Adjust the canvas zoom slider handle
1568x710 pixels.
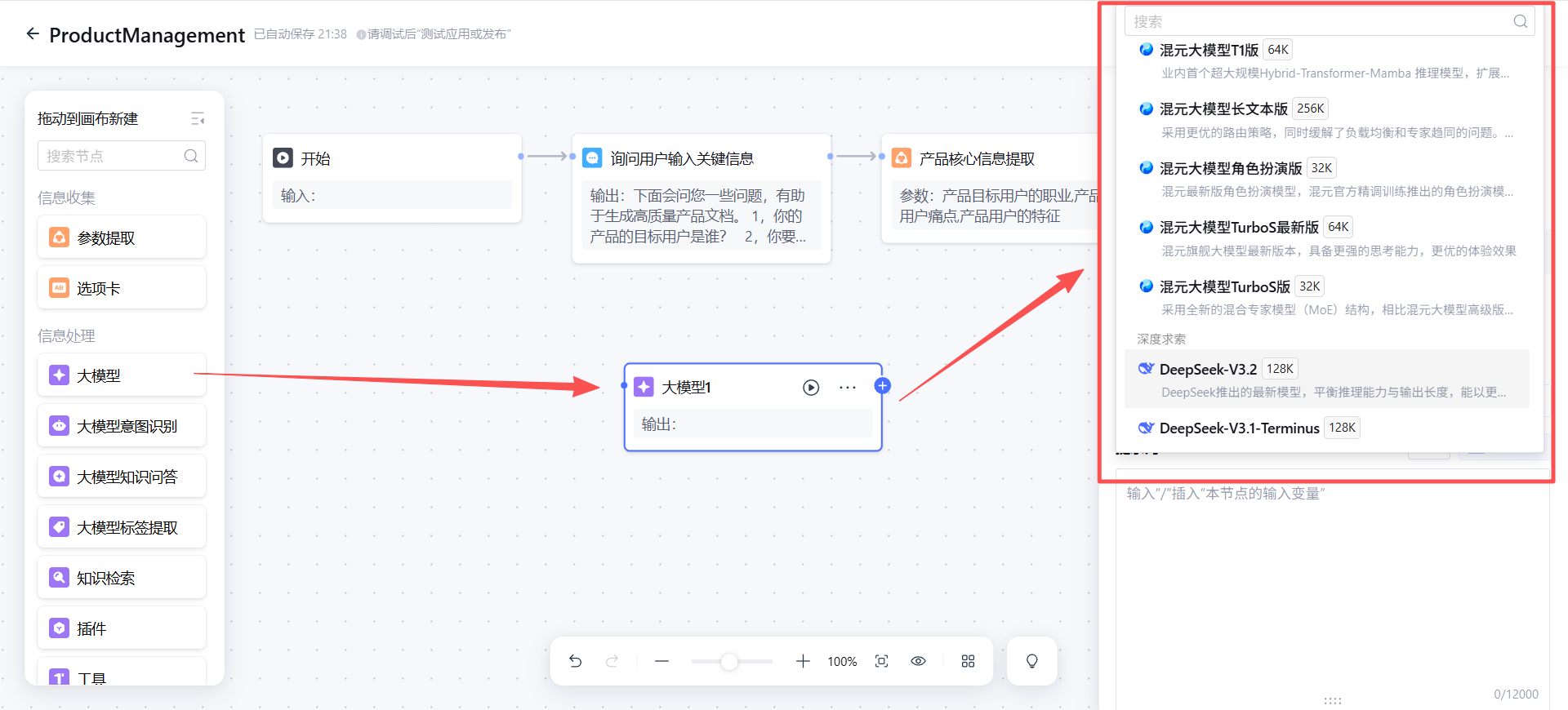pos(729,661)
